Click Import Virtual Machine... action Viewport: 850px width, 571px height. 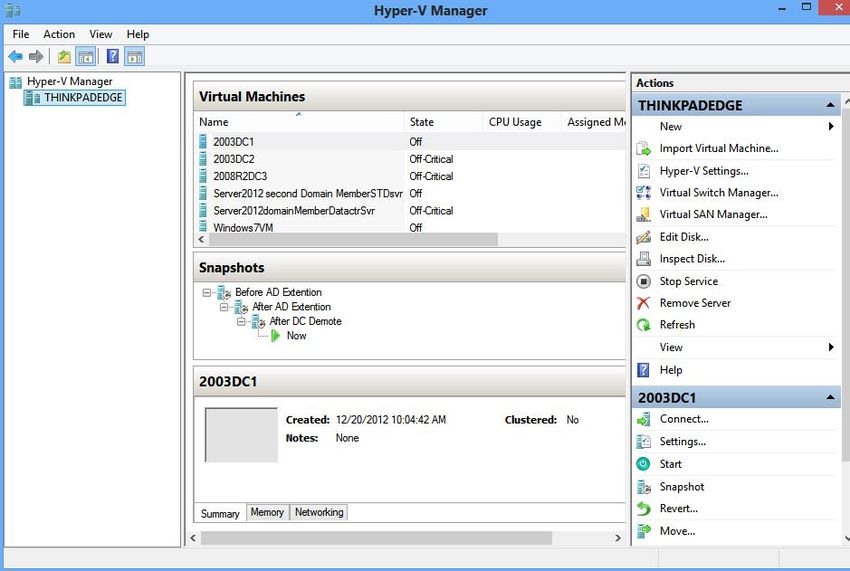(x=719, y=149)
